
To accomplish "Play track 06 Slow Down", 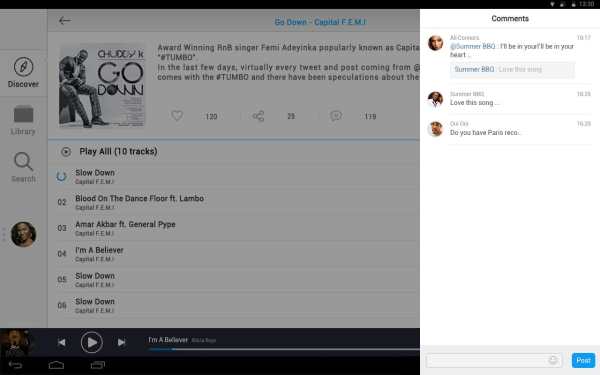I will [x=234, y=305].
